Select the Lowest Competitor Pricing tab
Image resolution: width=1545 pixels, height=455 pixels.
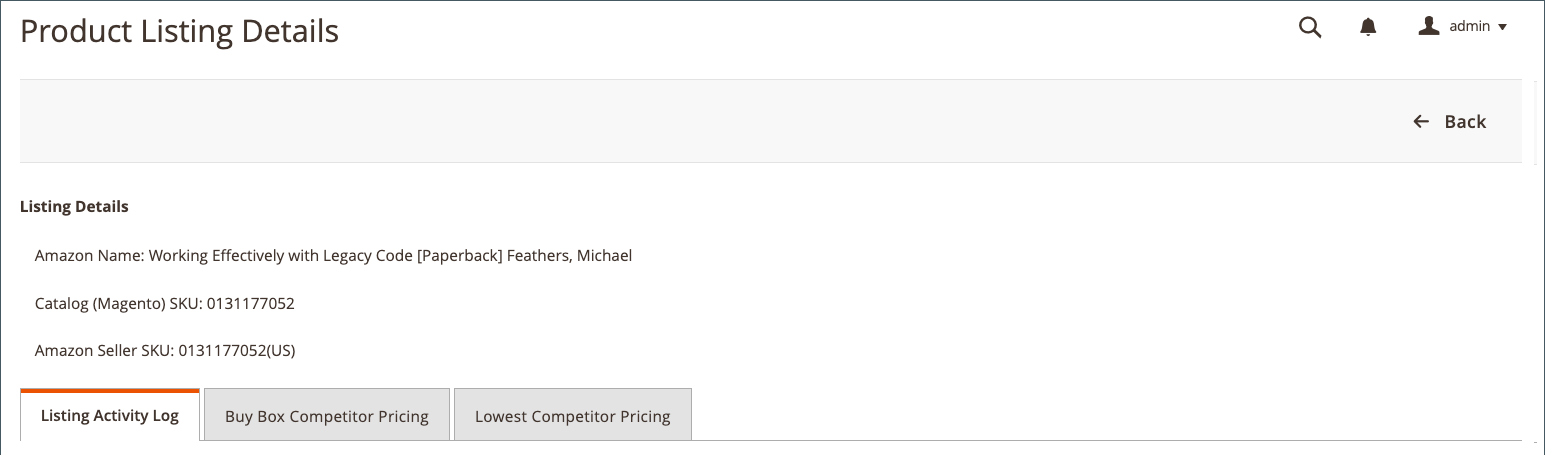click(x=572, y=417)
